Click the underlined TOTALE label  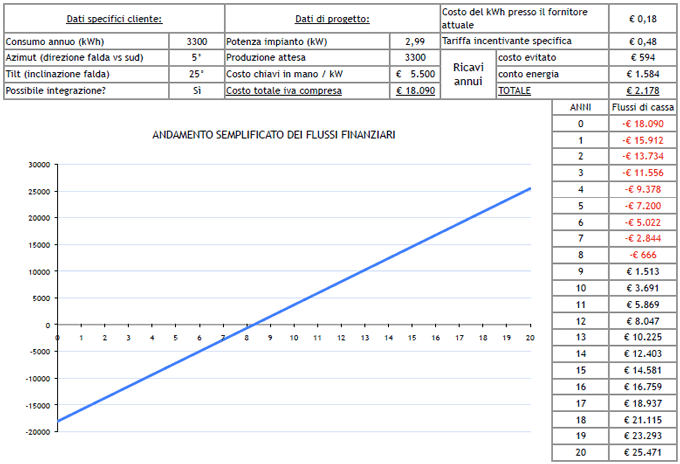point(514,90)
